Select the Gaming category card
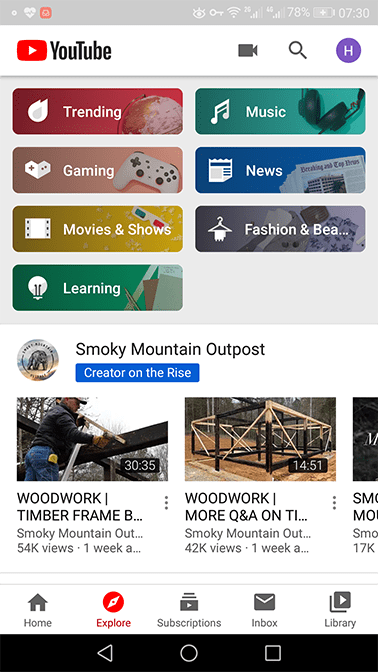 (98, 170)
